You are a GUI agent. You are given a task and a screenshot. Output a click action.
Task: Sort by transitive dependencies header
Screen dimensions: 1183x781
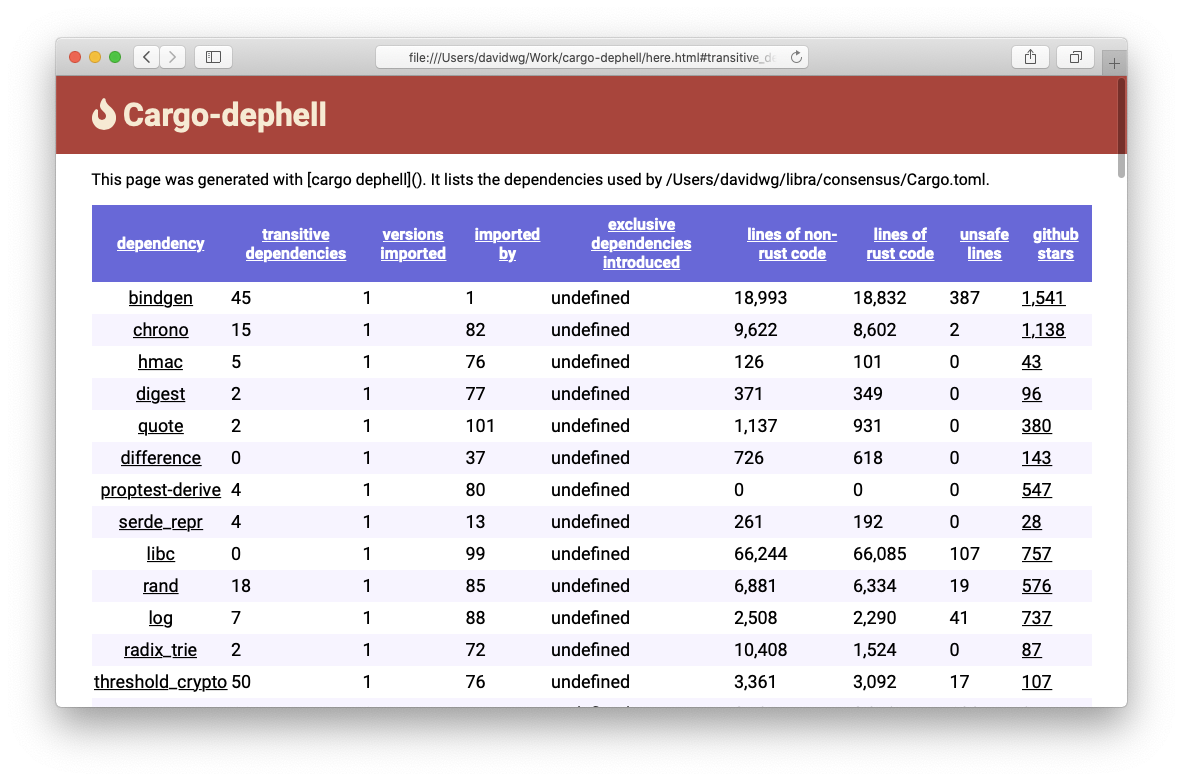coord(296,244)
